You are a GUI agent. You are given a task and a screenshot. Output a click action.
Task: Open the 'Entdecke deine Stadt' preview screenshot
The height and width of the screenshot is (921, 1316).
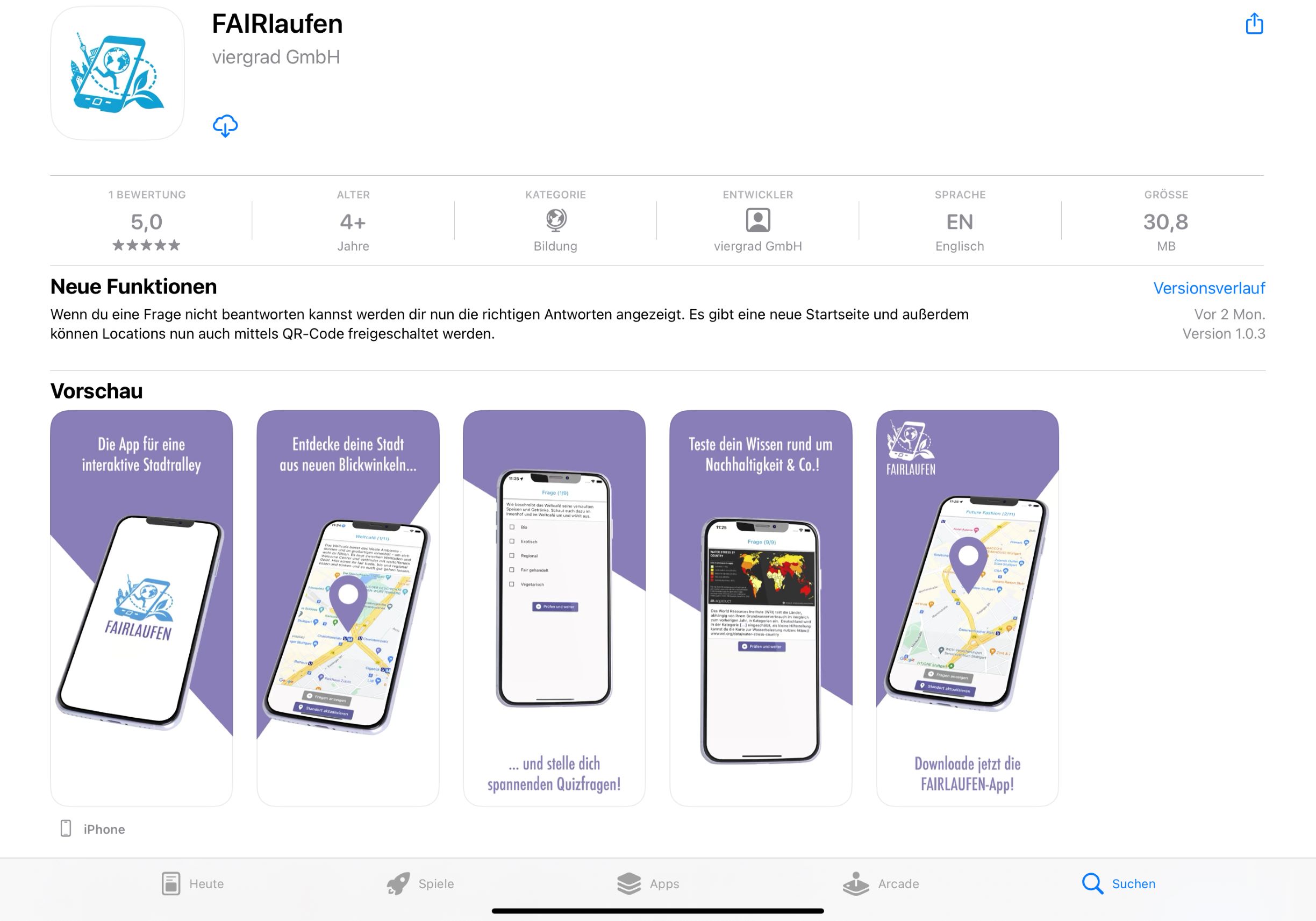pyautogui.click(x=348, y=608)
